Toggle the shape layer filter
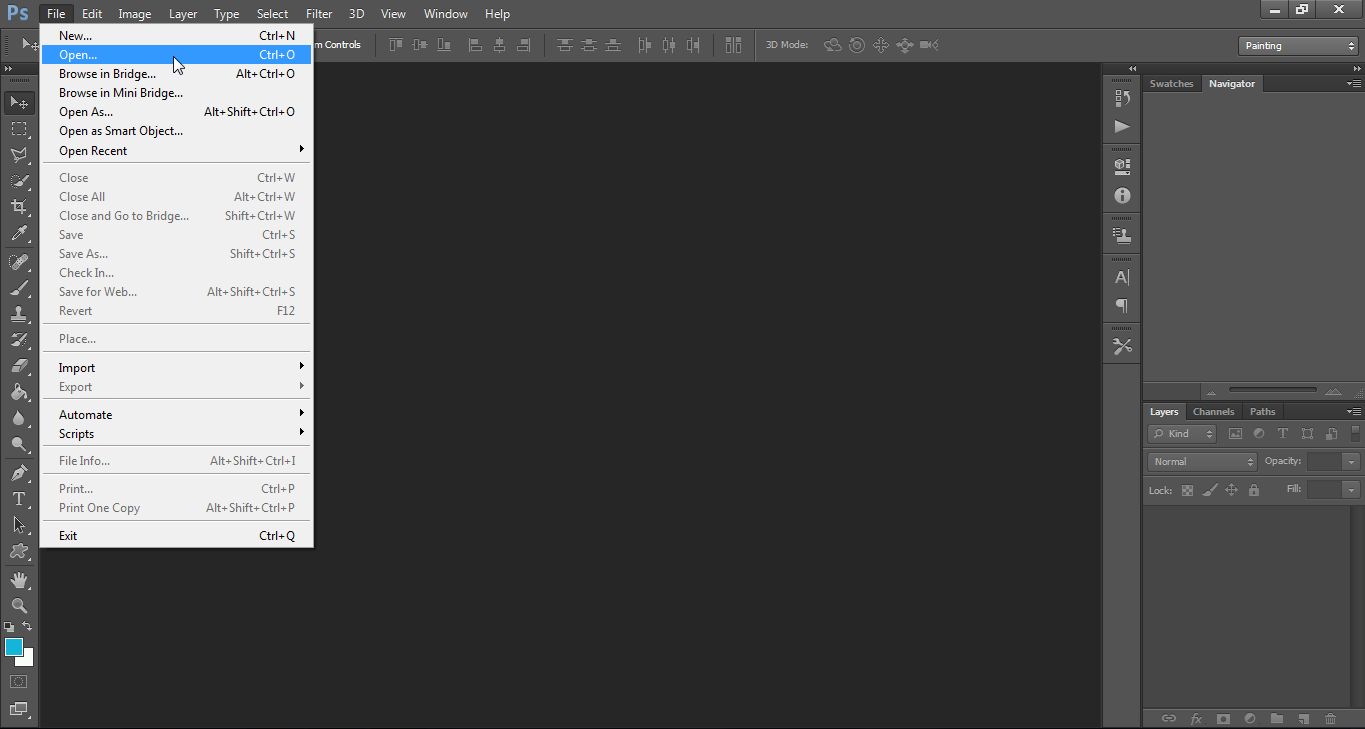Image resolution: width=1365 pixels, height=729 pixels. pos(1307,434)
